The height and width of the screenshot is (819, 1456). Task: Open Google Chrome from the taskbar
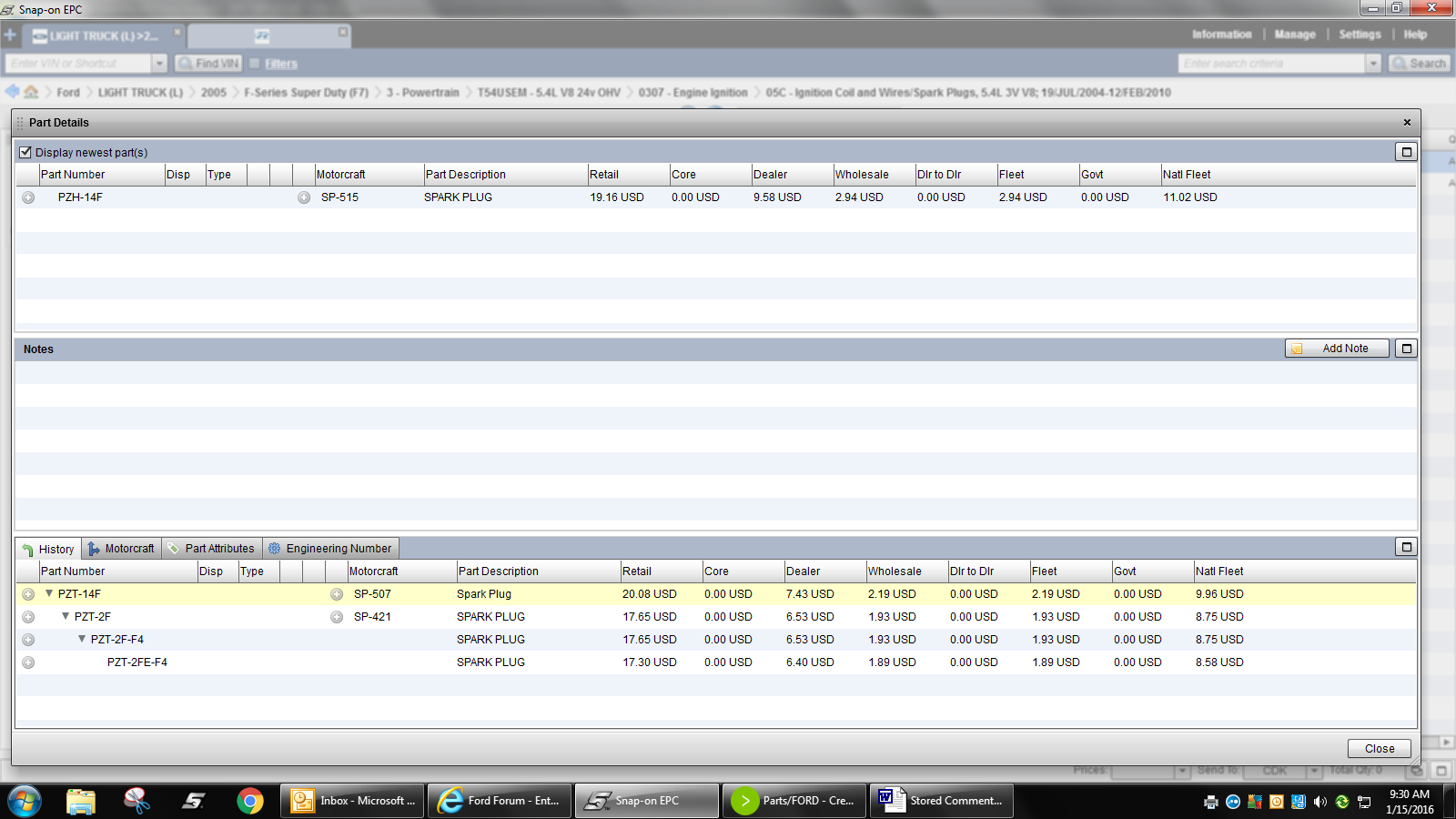(x=250, y=801)
